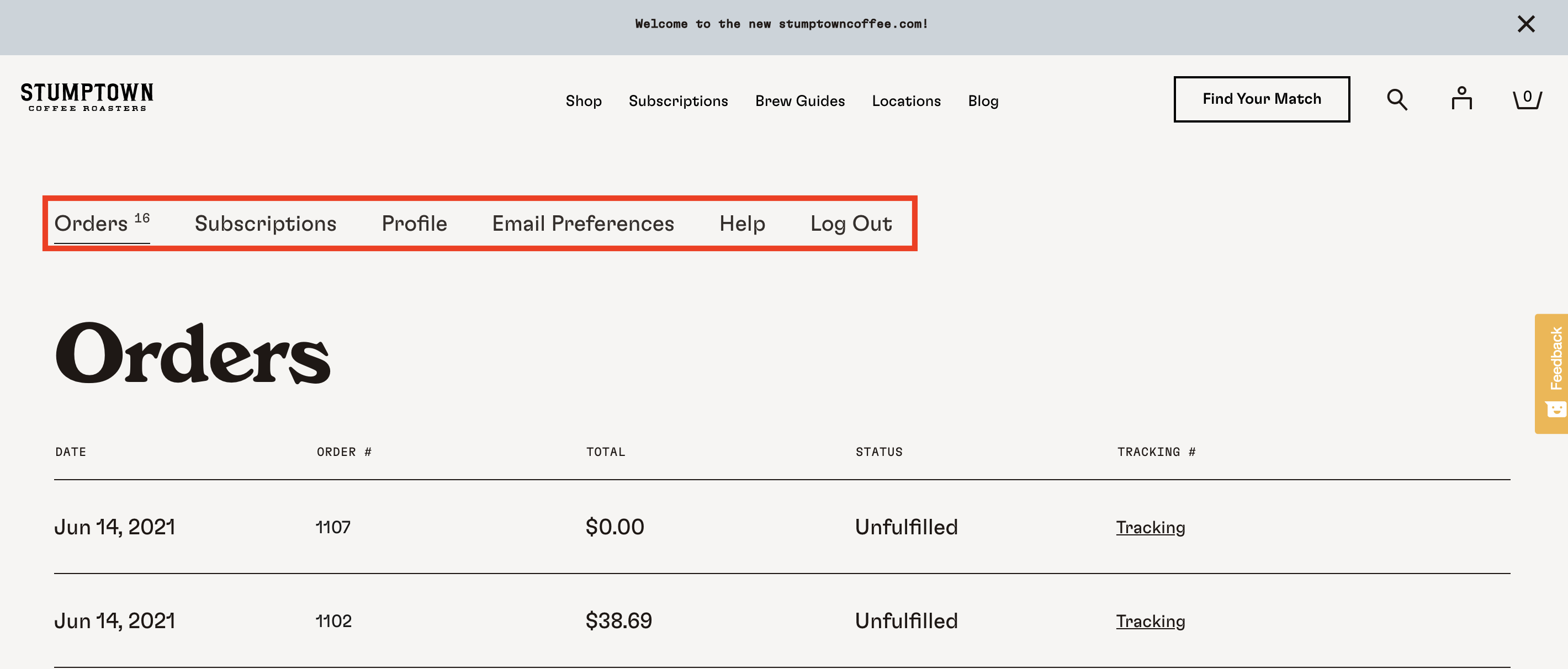
Task: Click the TRACKING # column header
Action: 1156,452
